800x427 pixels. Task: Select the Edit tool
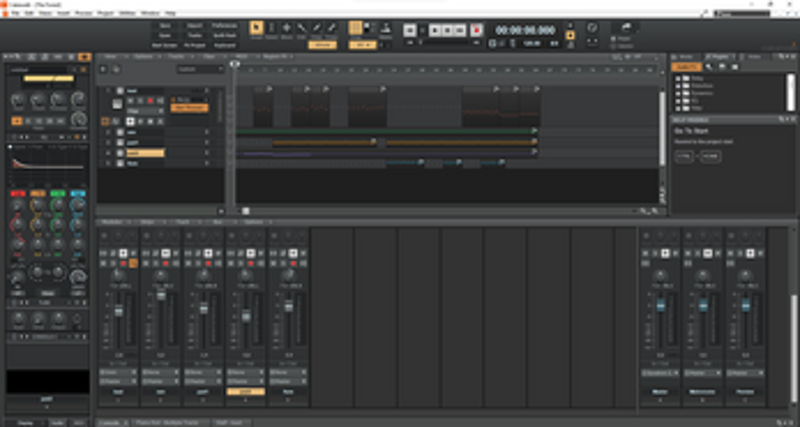click(302, 28)
